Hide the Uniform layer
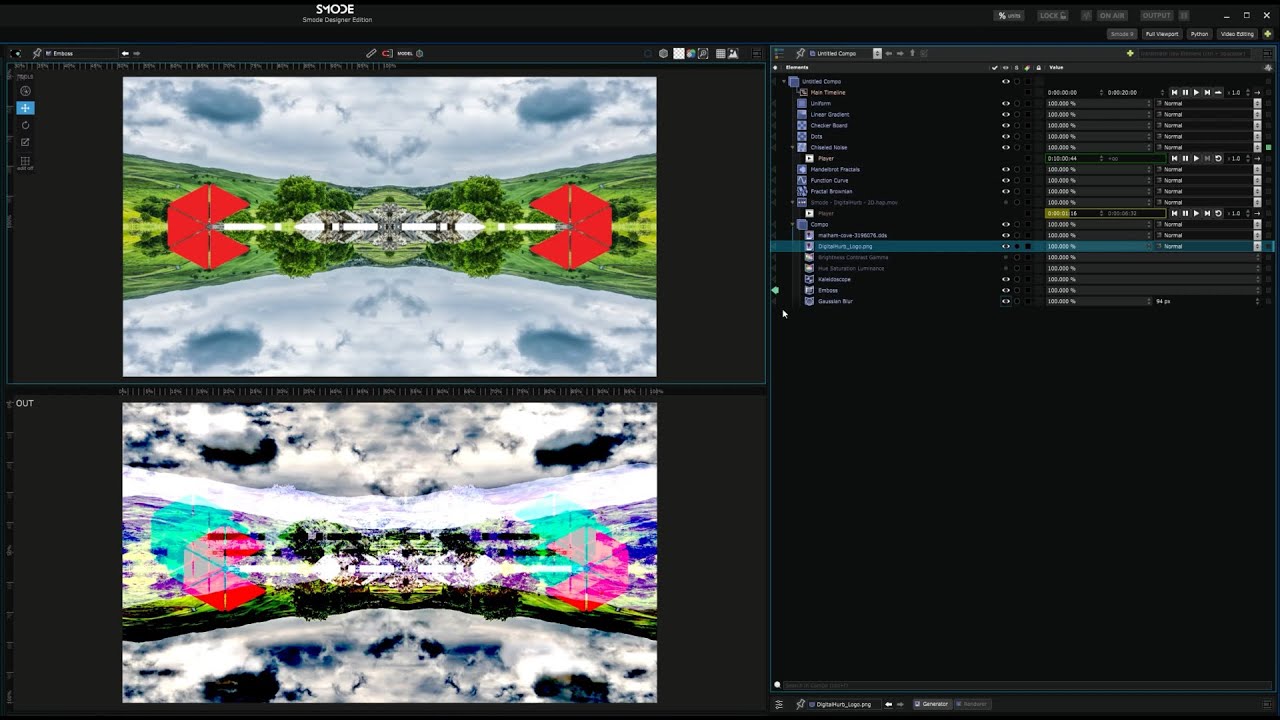Screen dimensions: 1280x720 [x=1006, y=103]
